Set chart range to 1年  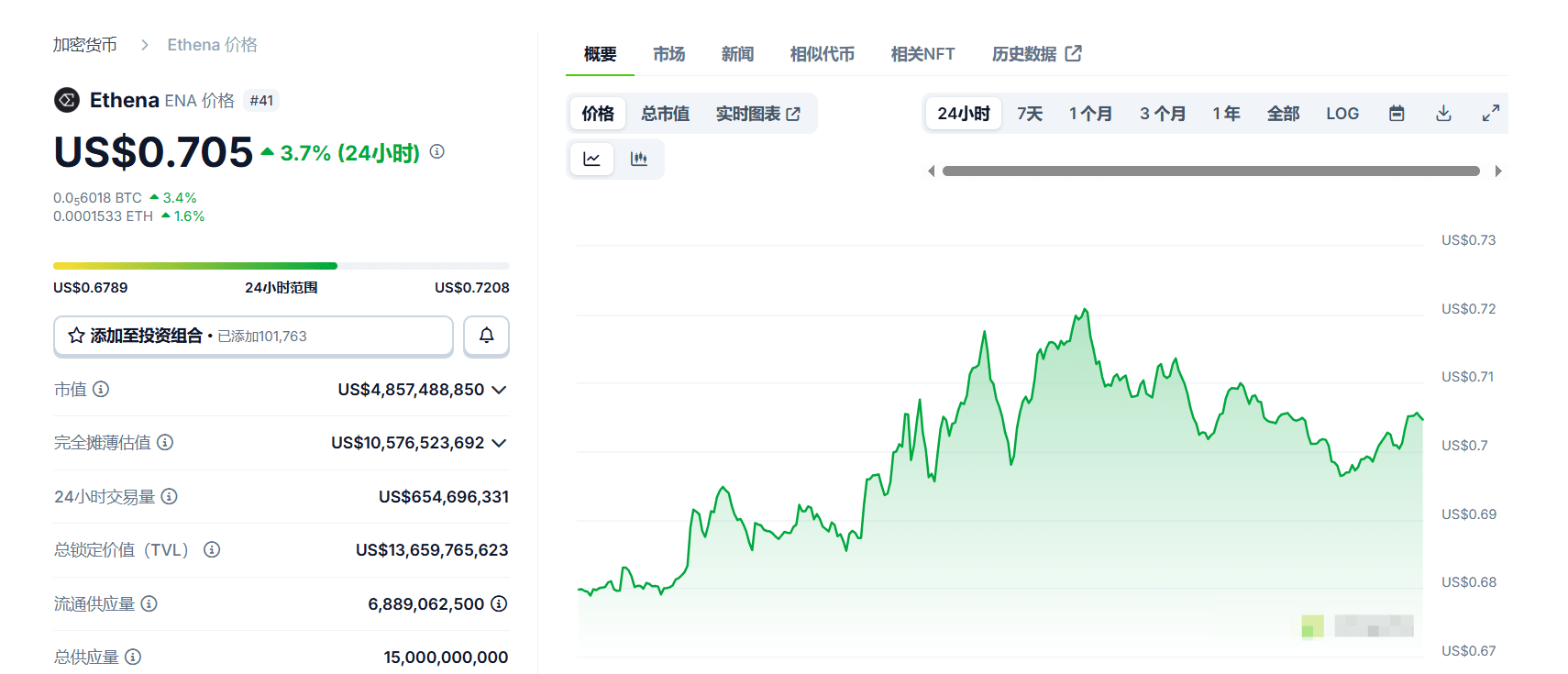click(x=1227, y=114)
